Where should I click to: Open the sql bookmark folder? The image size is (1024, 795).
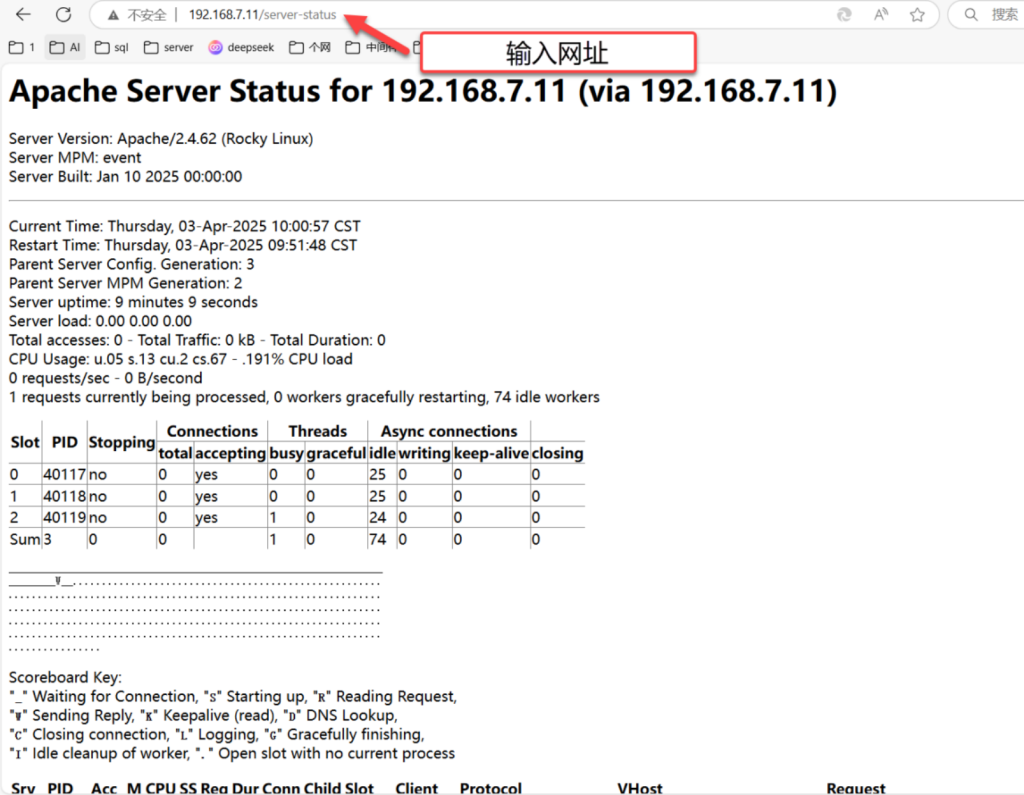pyautogui.click(x=111, y=47)
